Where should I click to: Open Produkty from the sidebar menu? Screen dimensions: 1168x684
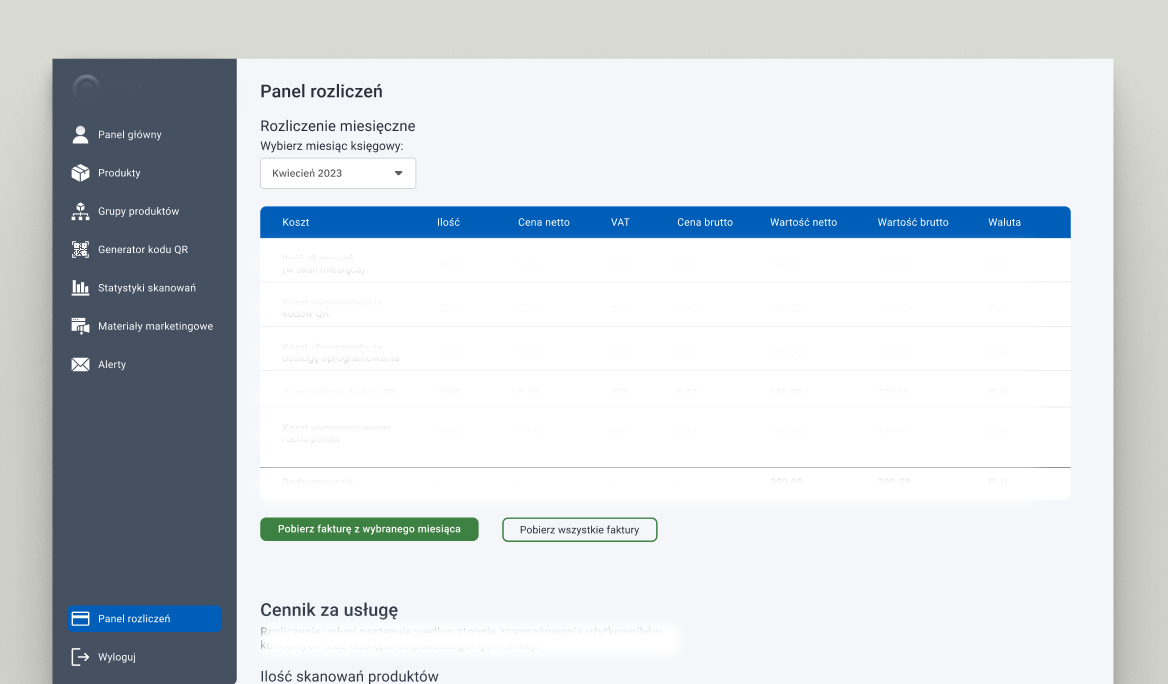119,173
